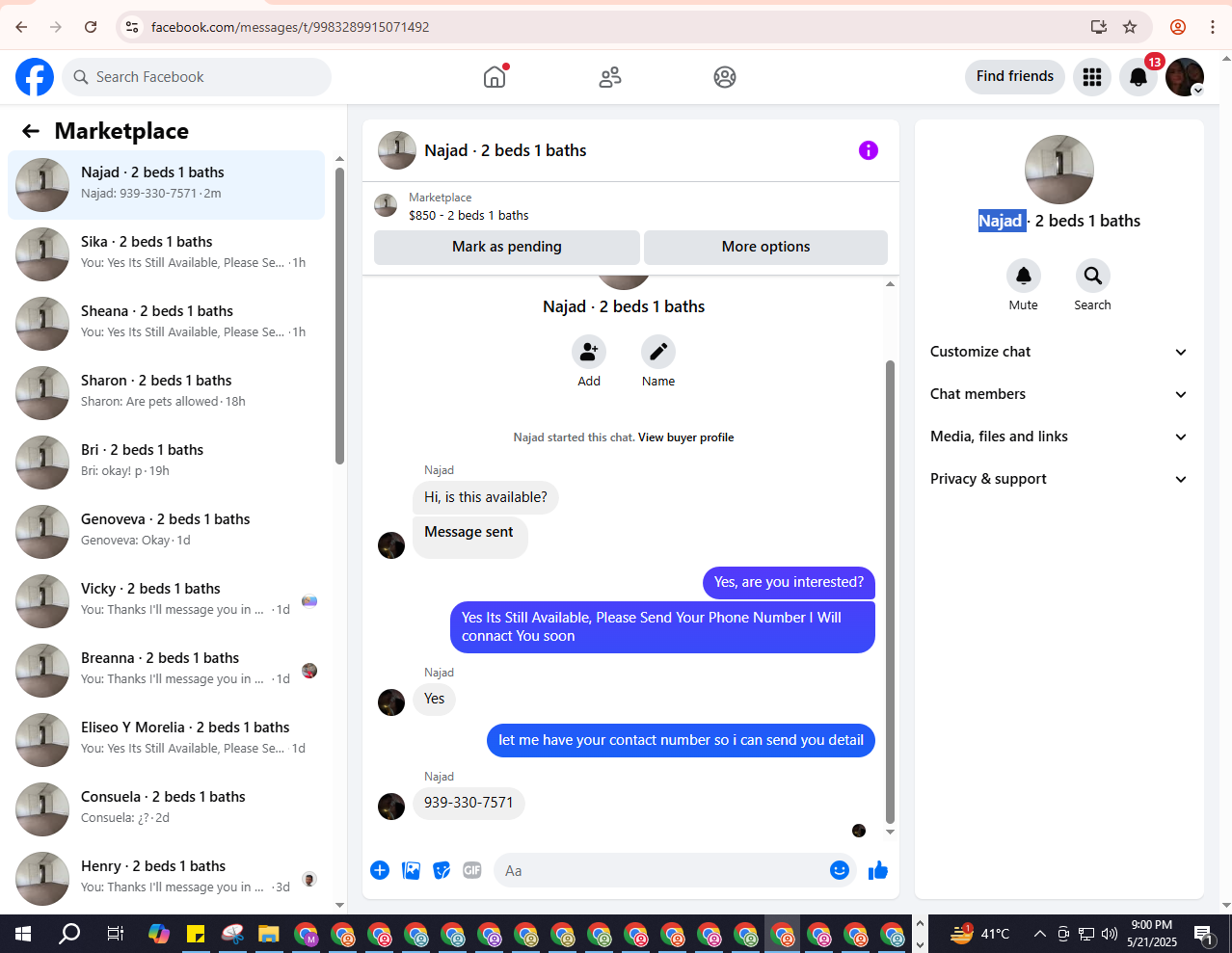Open the emoji picker smiley icon
Viewport: 1232px width, 953px height.
coord(840,870)
